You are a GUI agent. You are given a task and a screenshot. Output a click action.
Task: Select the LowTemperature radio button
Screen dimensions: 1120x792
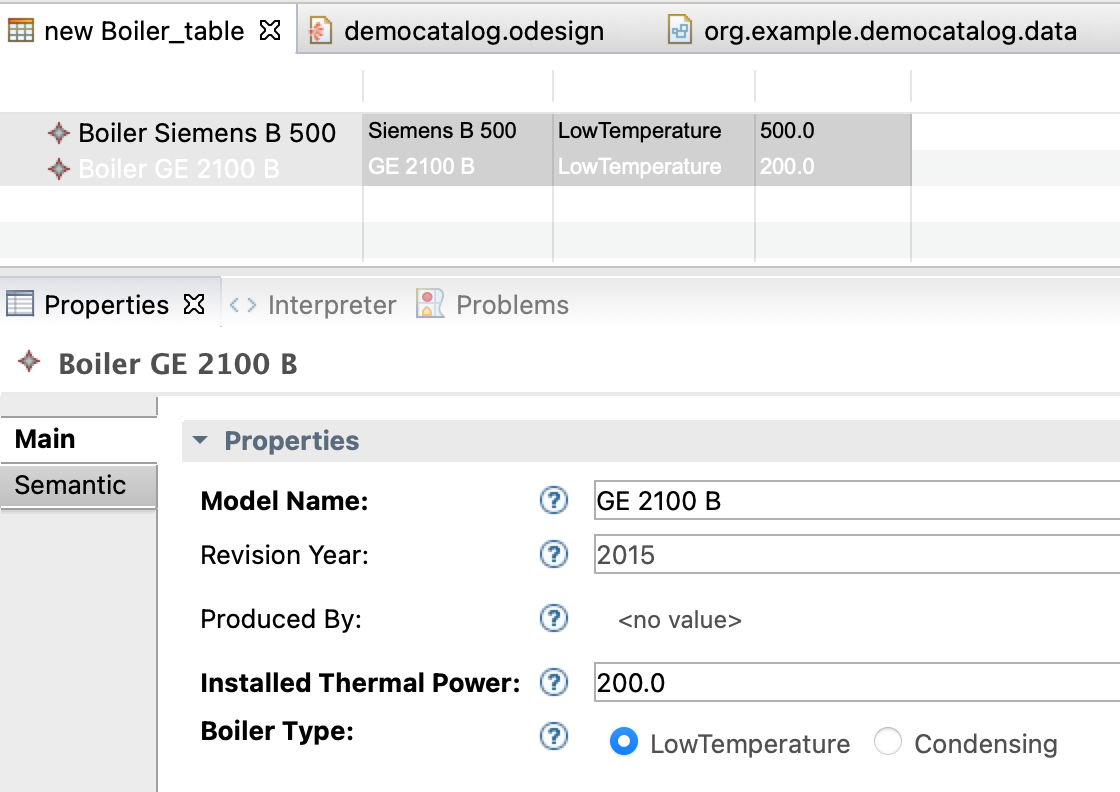tap(624, 741)
